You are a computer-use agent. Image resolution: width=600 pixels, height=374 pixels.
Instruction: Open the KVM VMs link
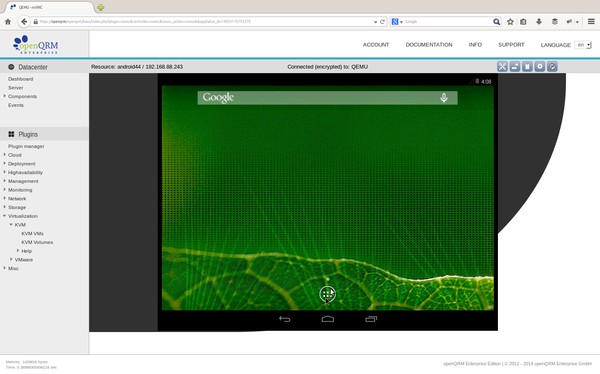click(x=33, y=234)
